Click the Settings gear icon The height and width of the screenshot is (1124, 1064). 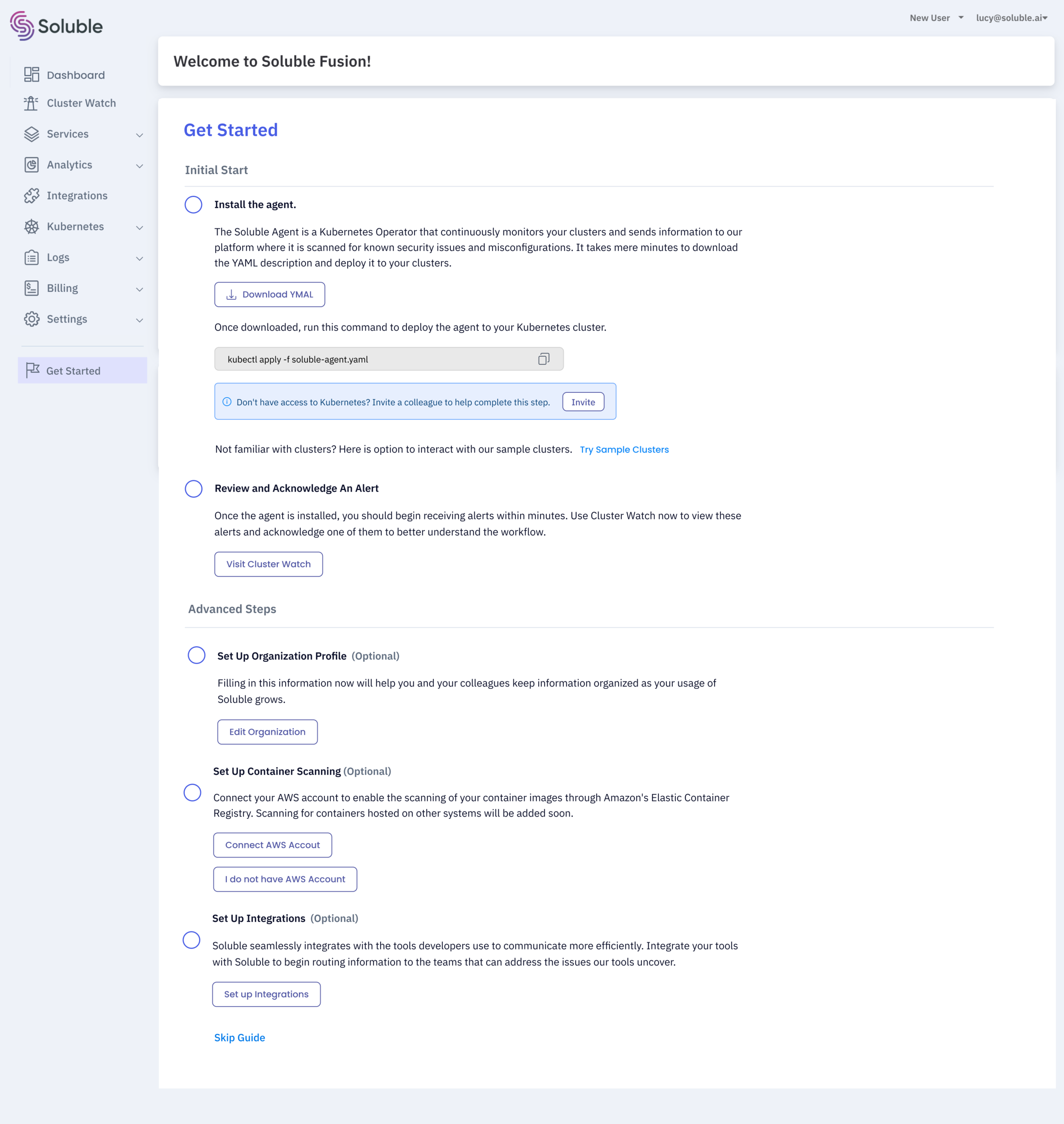click(32, 319)
